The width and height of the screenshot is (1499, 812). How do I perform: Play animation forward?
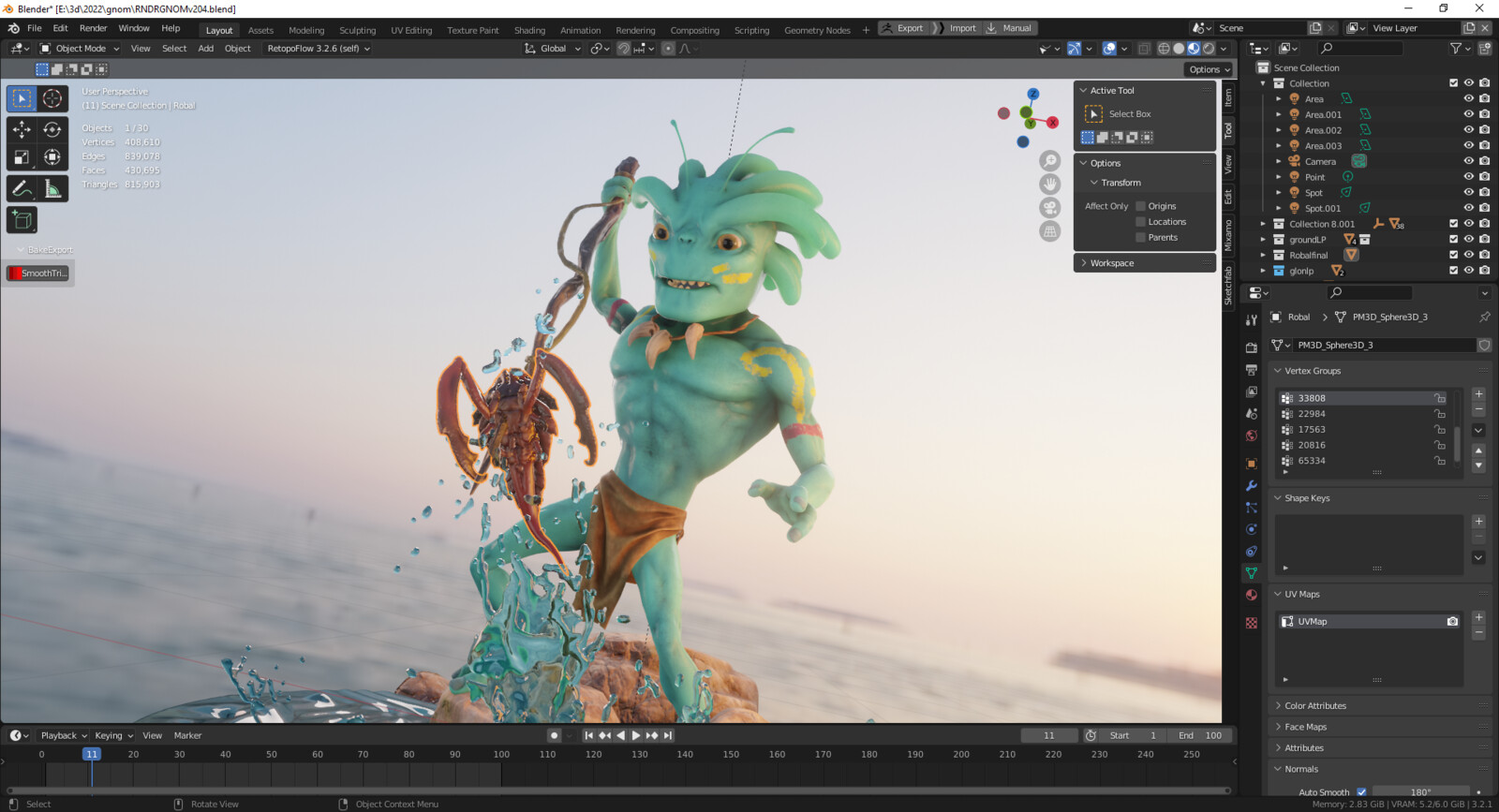[x=636, y=735]
